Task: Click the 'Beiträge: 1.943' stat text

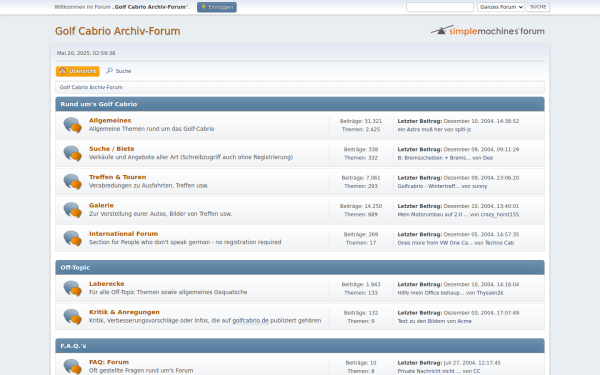Action: (361, 285)
